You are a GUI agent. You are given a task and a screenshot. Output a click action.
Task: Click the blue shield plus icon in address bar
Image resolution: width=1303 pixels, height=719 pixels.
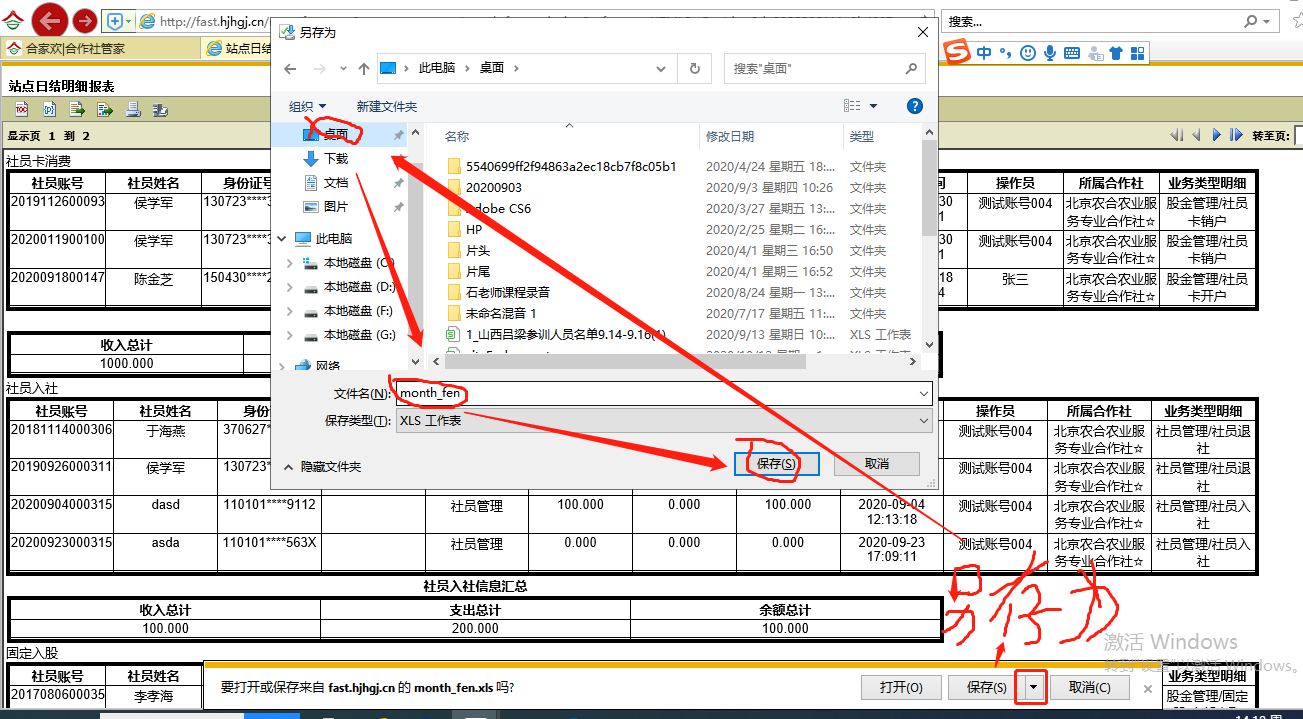pos(115,21)
